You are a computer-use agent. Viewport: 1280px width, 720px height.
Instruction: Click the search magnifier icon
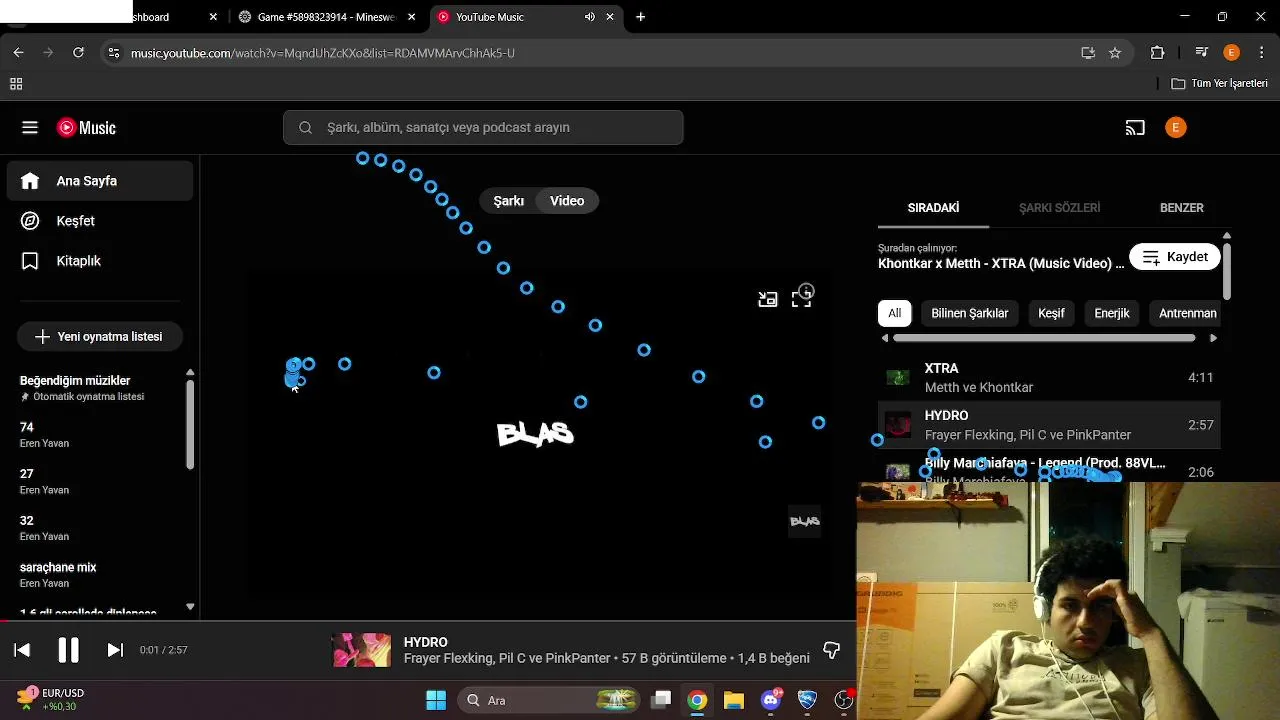[306, 127]
